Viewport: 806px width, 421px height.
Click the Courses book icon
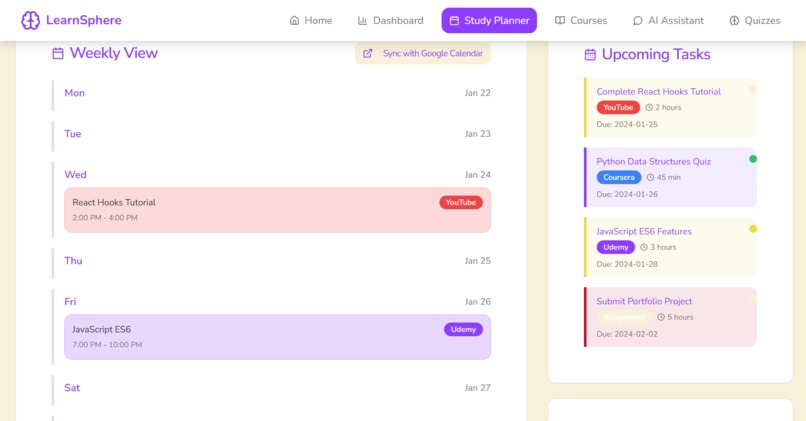560,21
